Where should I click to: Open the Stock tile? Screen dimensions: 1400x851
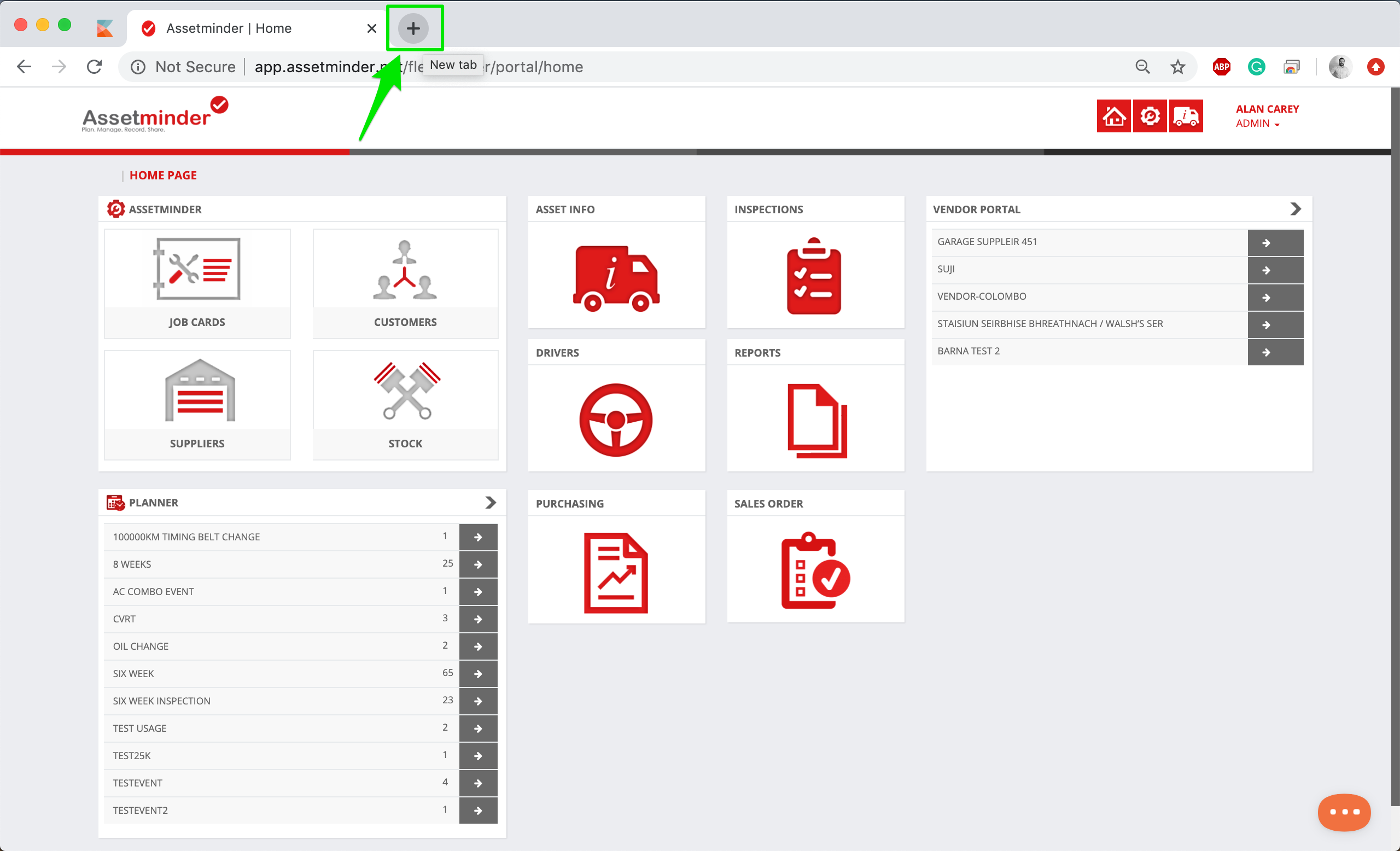tap(405, 405)
